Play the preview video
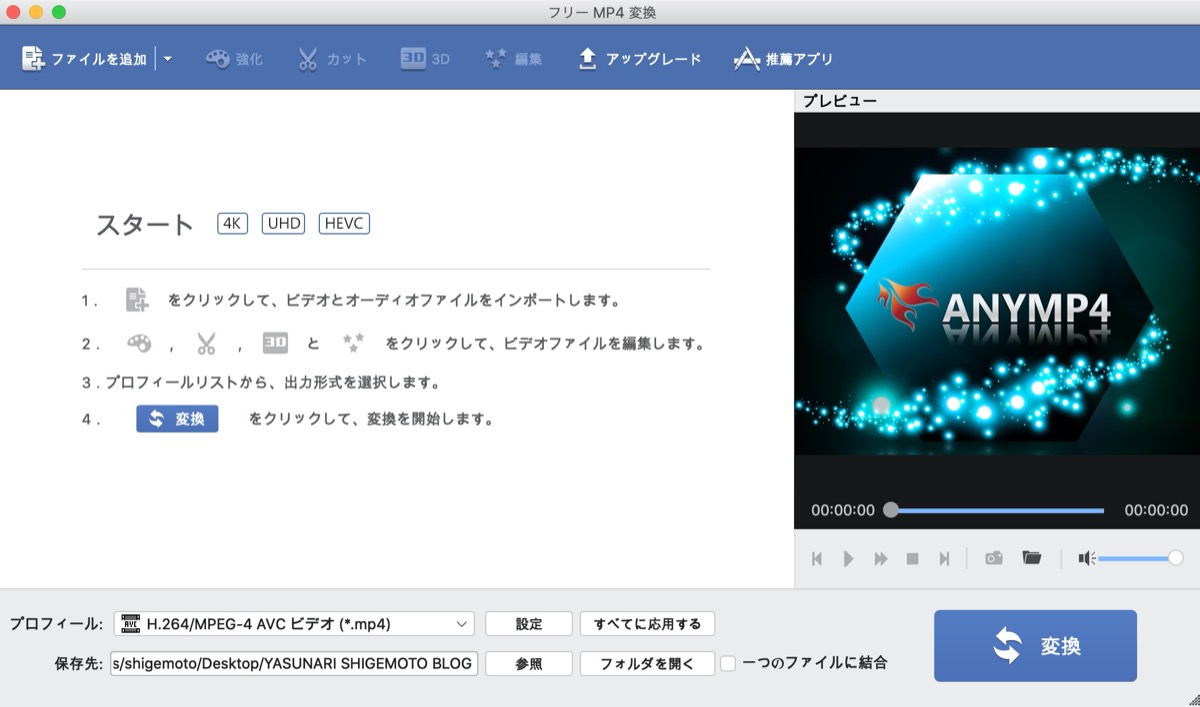Image resolution: width=1200 pixels, height=707 pixels. point(848,559)
